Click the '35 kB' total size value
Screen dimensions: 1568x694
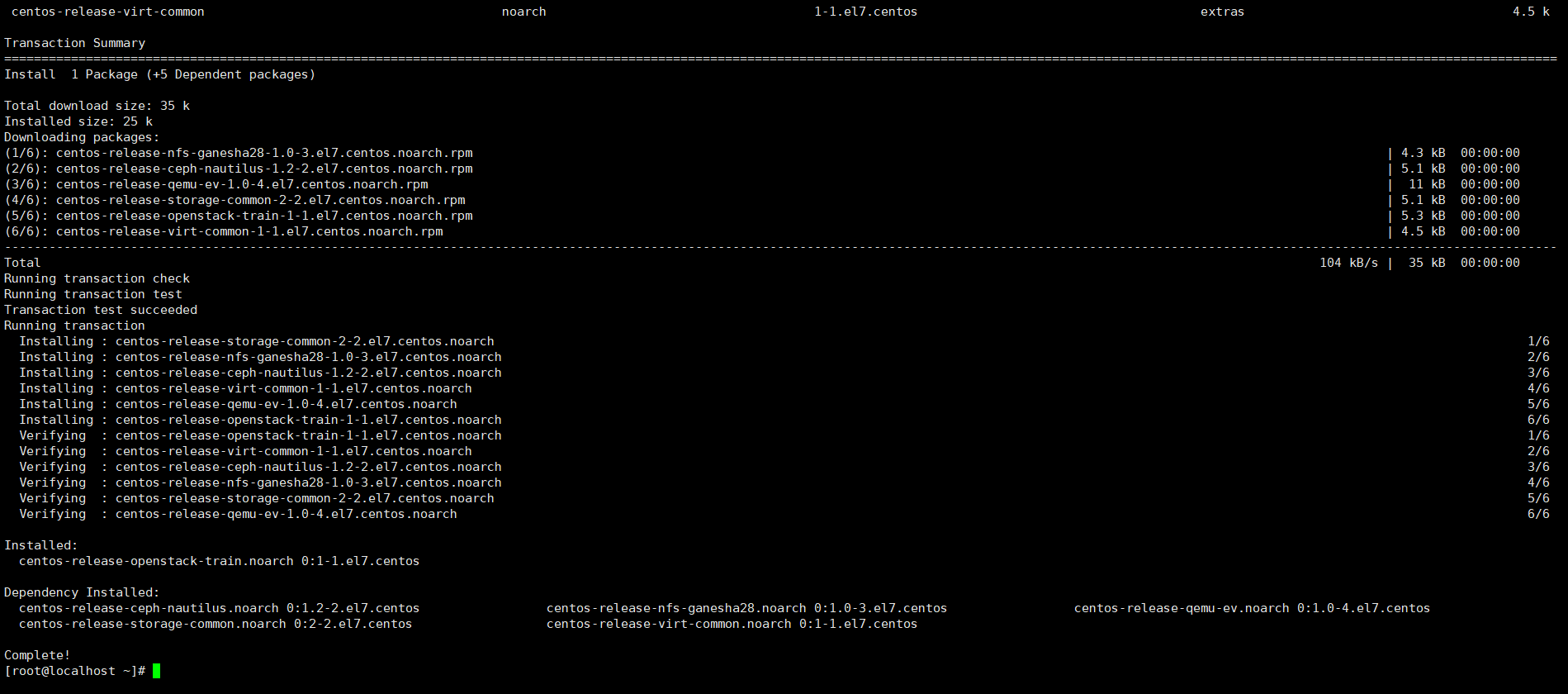click(1427, 263)
